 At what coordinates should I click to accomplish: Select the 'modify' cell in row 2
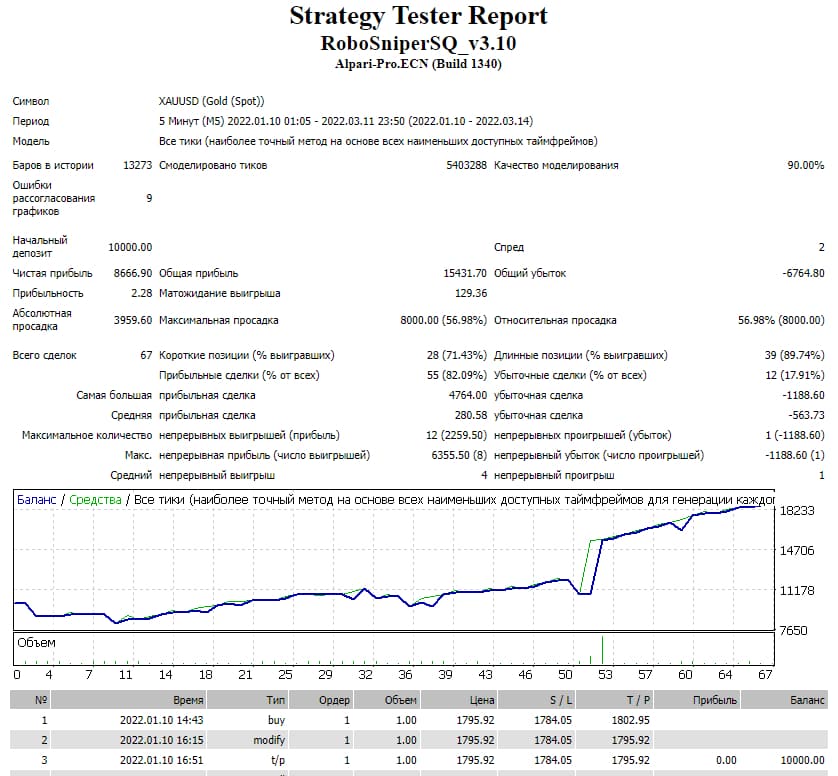(x=270, y=741)
